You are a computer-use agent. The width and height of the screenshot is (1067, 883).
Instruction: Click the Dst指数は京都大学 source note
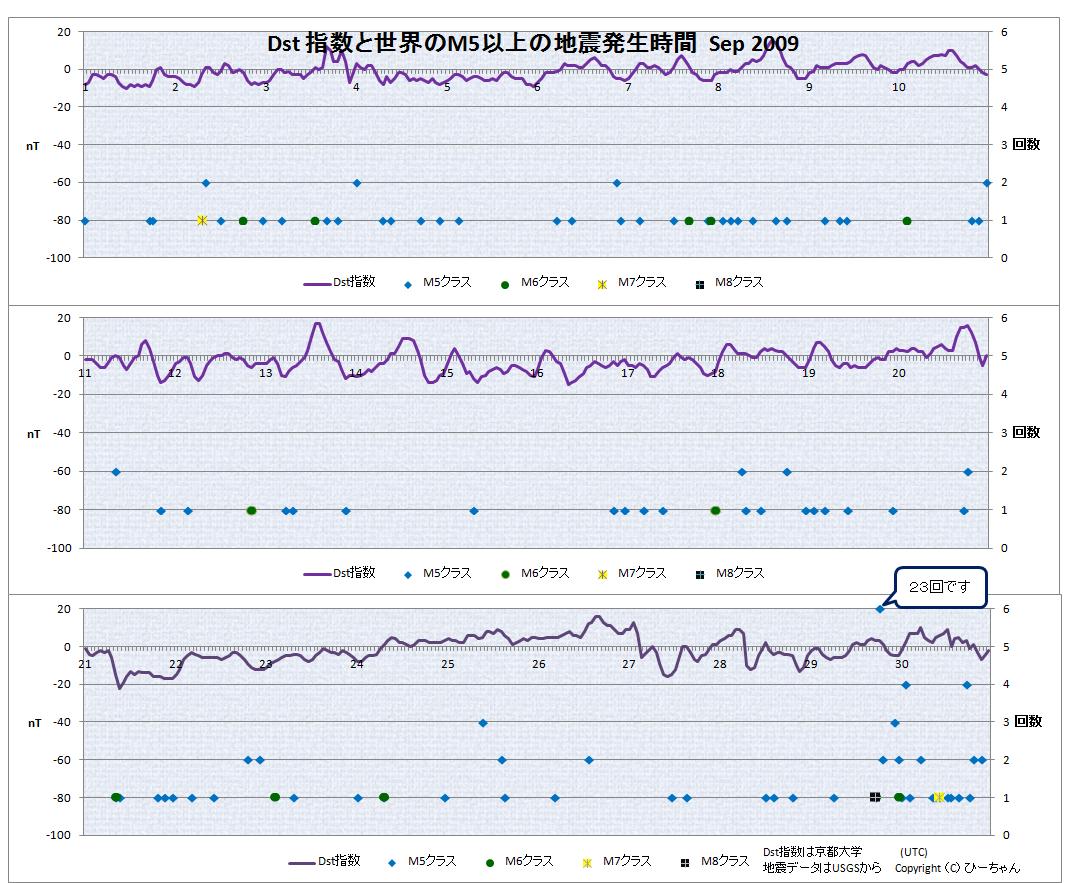tap(812, 852)
